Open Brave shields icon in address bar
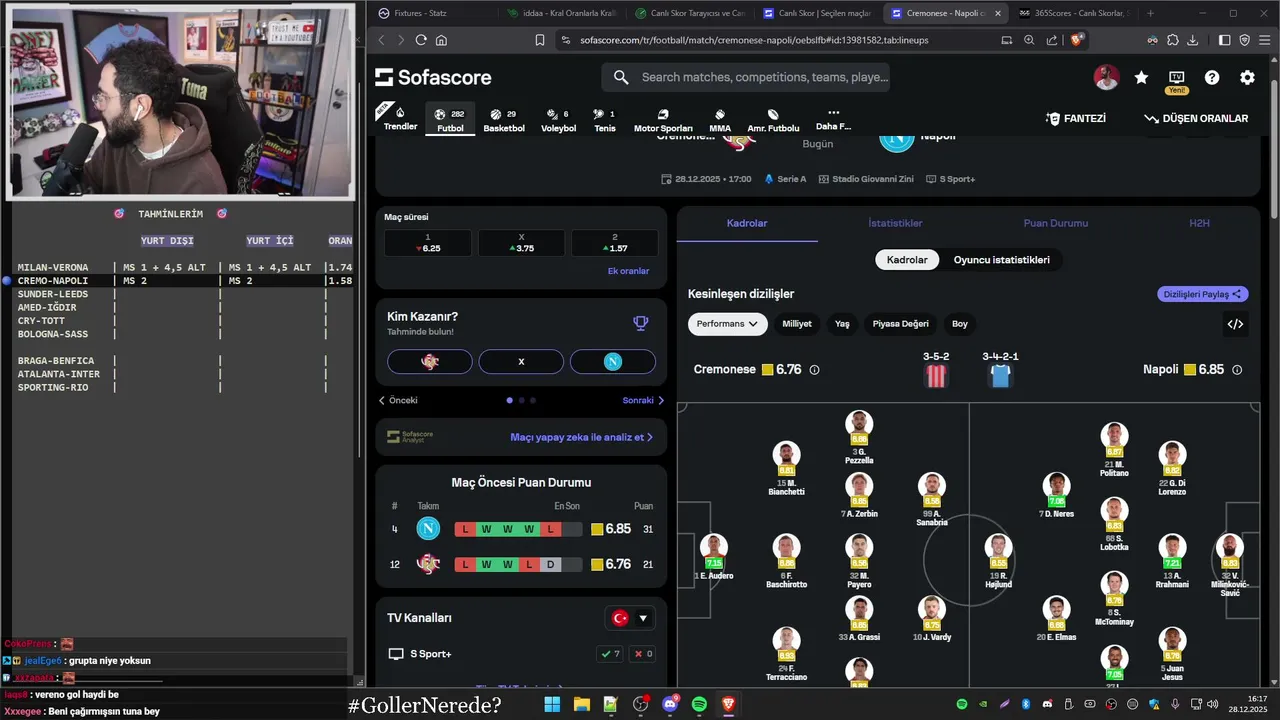The image size is (1280, 720). pyautogui.click(x=1077, y=40)
